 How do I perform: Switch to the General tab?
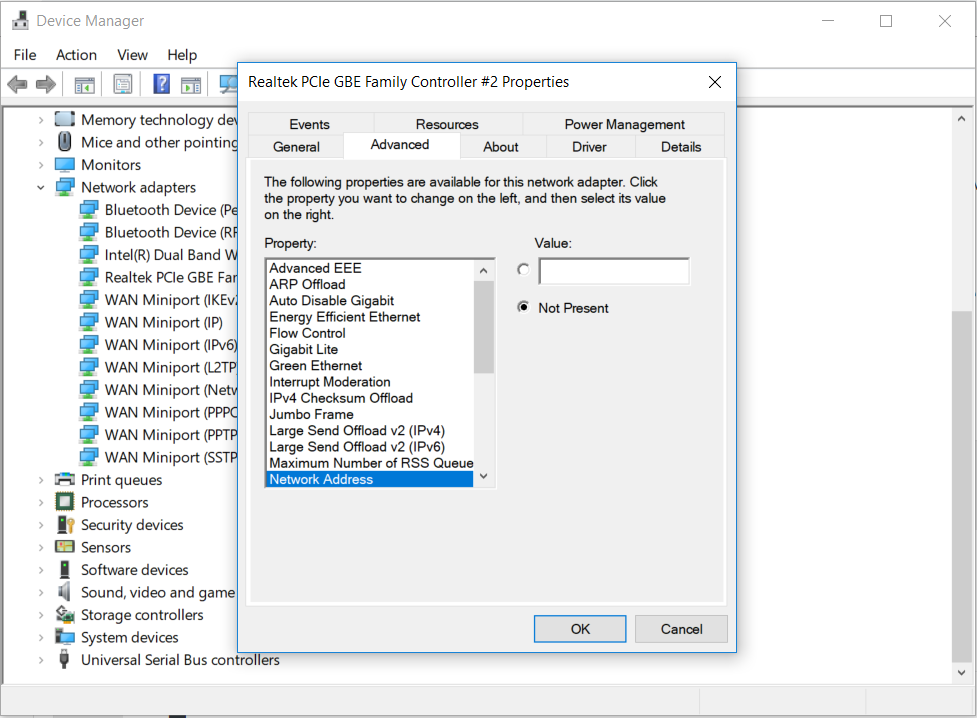296,146
